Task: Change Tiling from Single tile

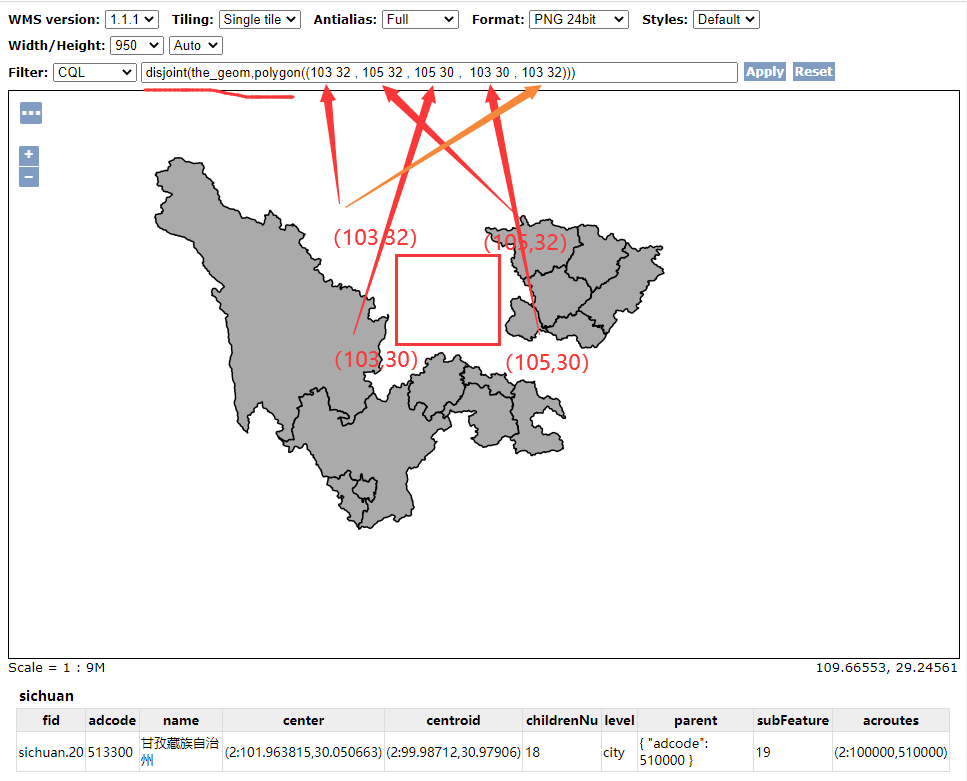Action: click(259, 18)
